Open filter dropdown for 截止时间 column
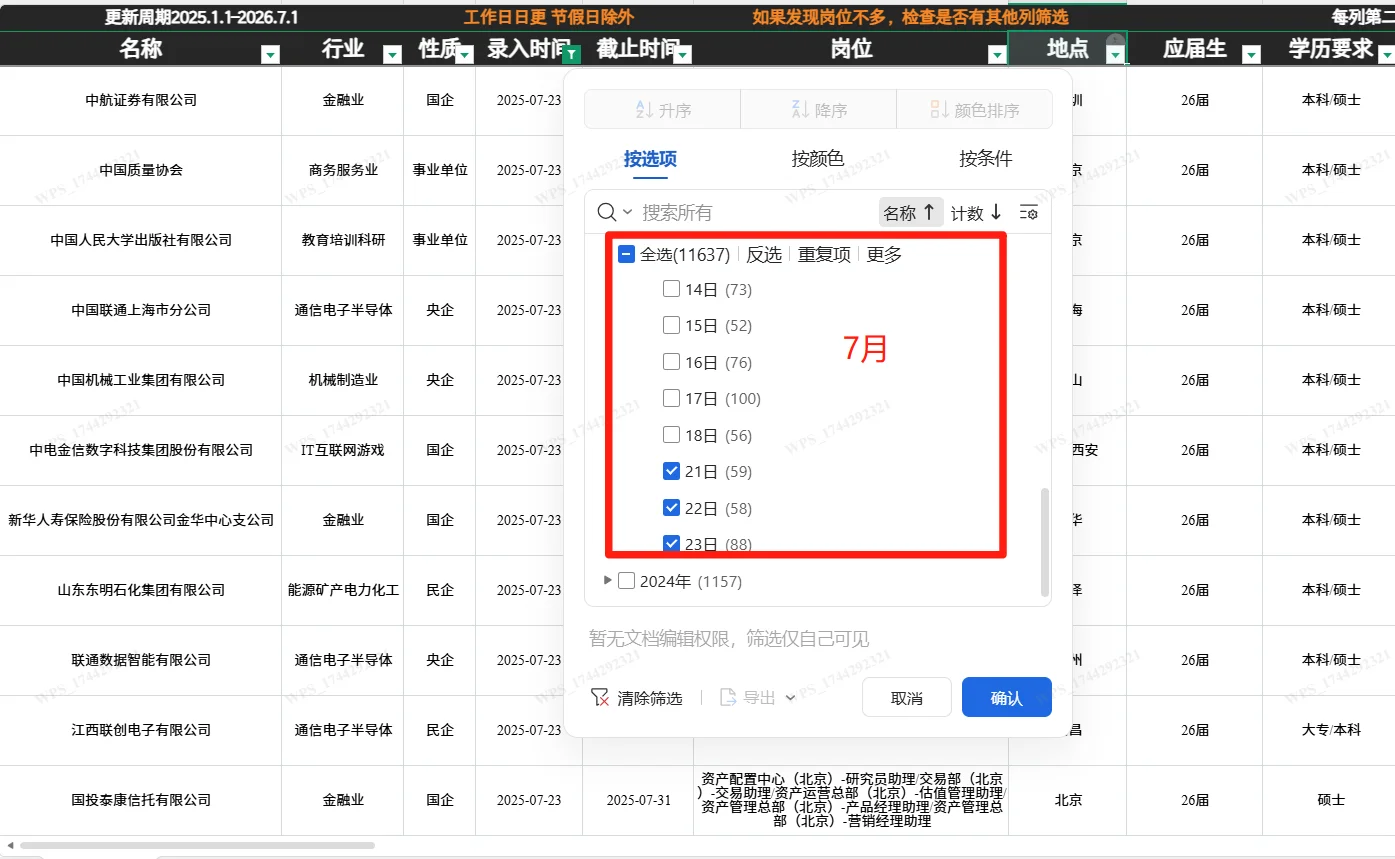Viewport: 1395px width, 859px height. (x=682, y=55)
